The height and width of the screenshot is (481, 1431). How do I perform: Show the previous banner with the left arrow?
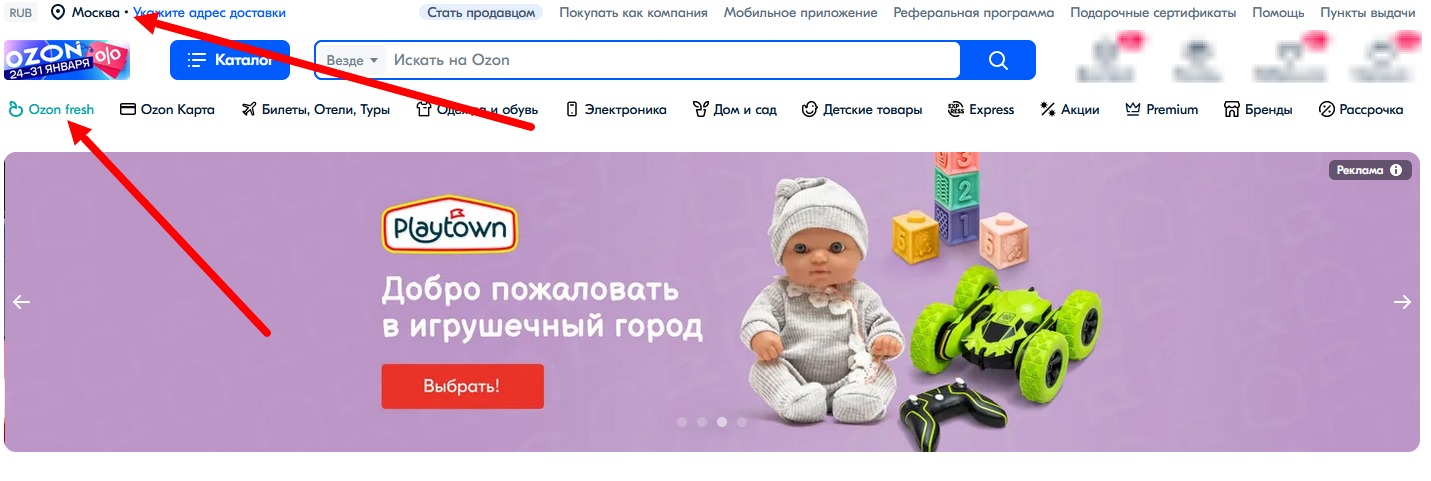(22, 302)
